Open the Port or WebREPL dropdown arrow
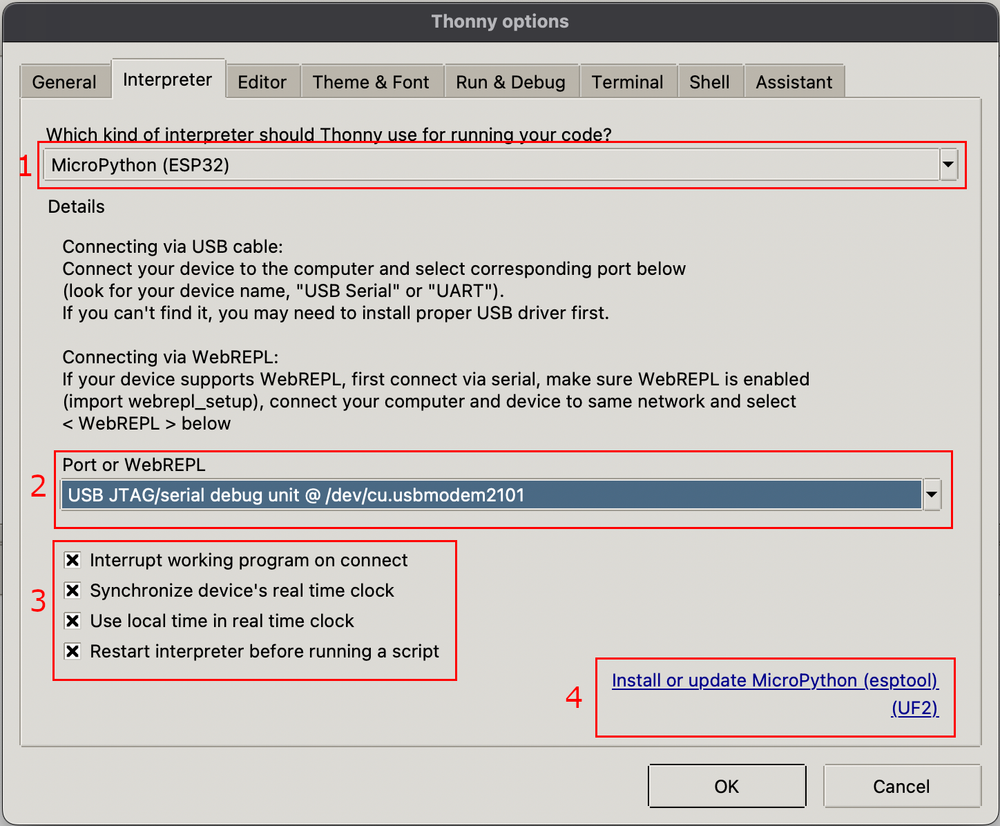 pyautogui.click(x=931, y=494)
